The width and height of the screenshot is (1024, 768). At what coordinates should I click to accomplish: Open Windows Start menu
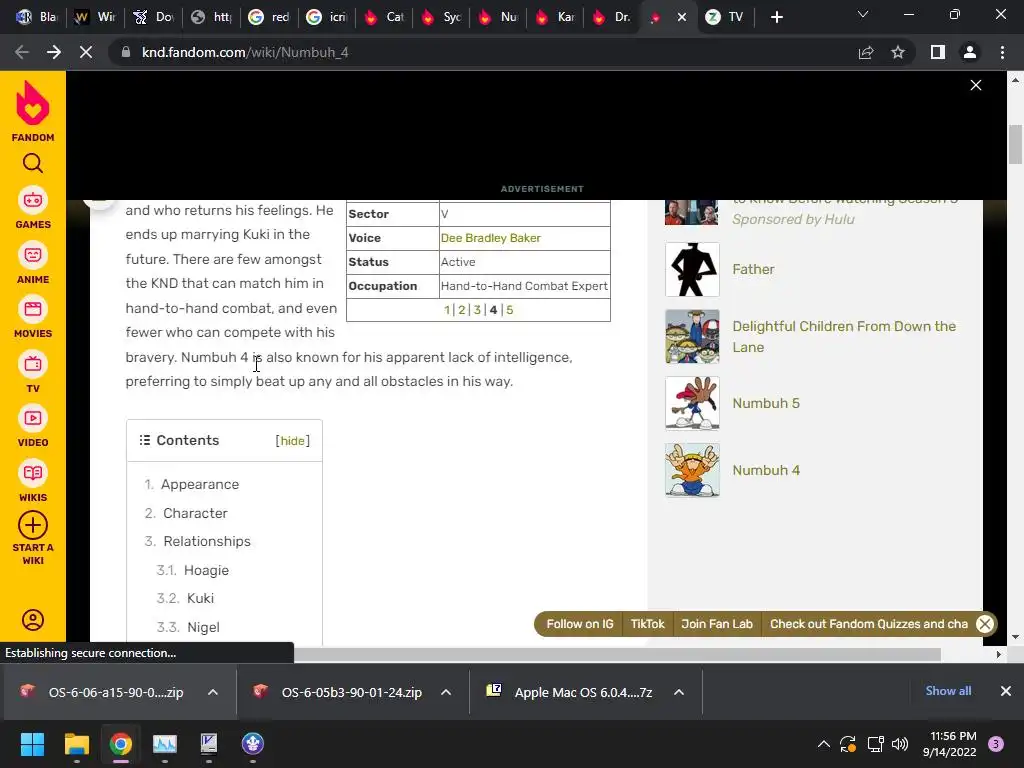pyautogui.click(x=32, y=744)
